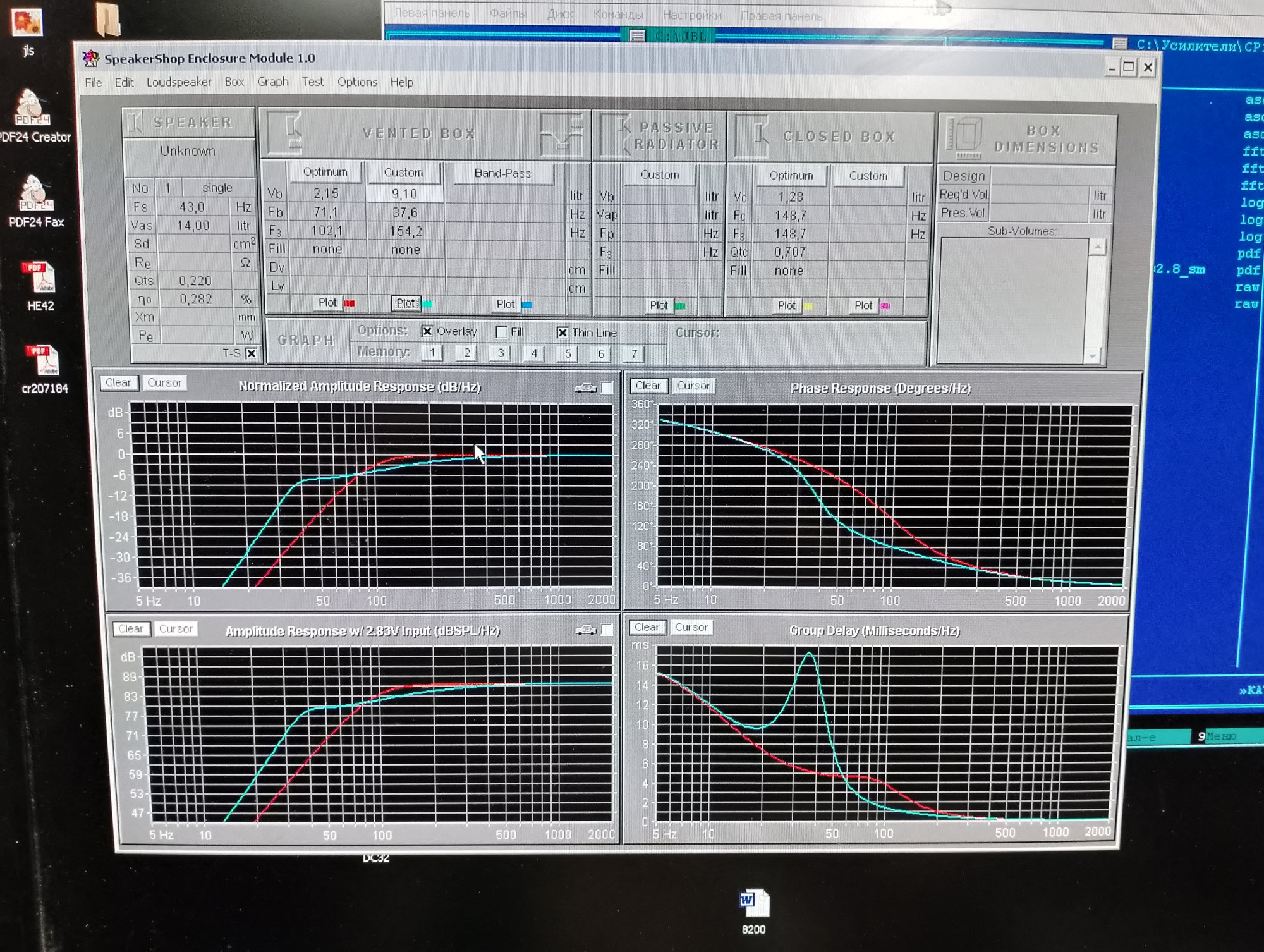Enable the Fill graph option
This screenshot has width=1264, height=952.
click(x=501, y=332)
